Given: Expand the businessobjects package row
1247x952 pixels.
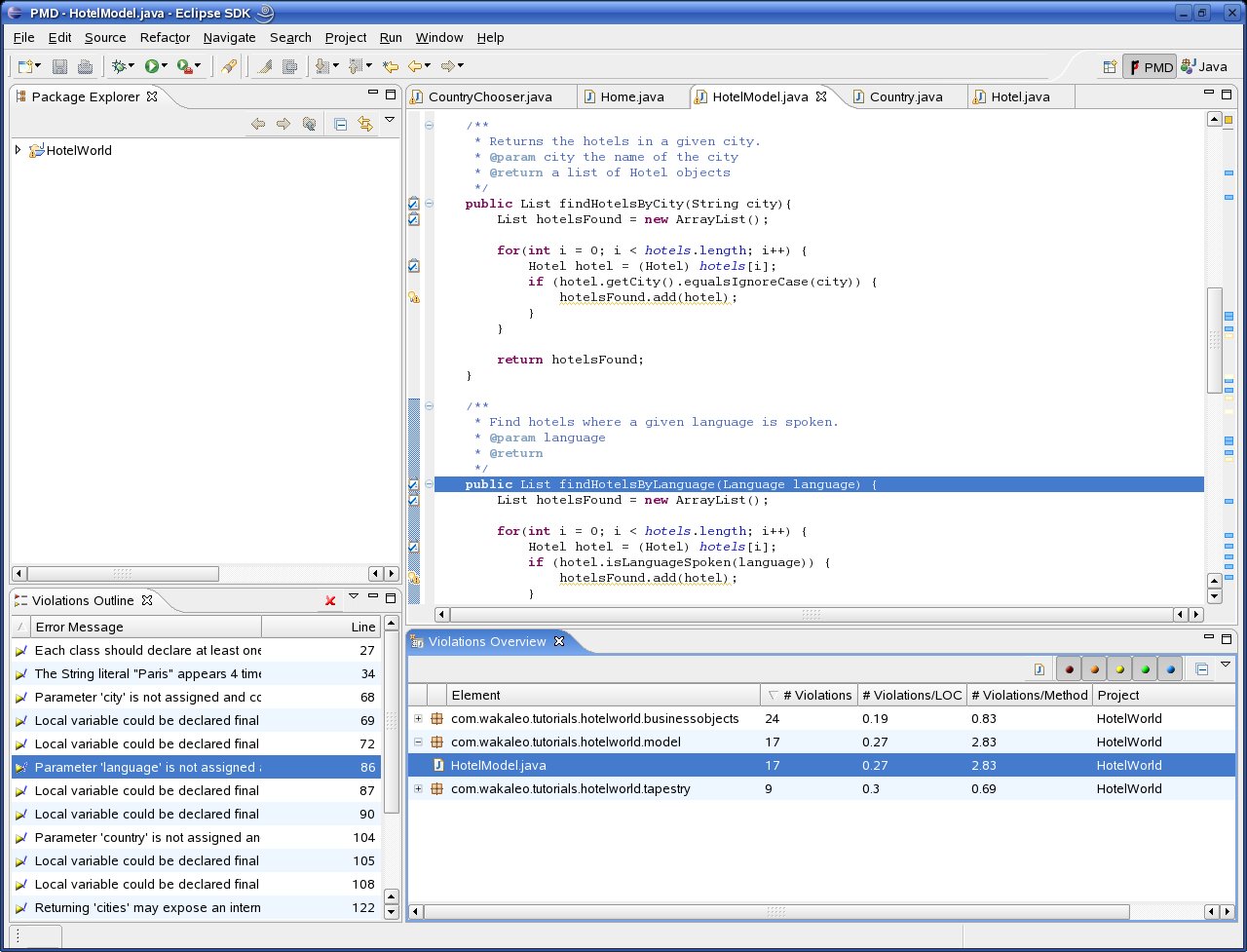Looking at the screenshot, I should (418, 719).
